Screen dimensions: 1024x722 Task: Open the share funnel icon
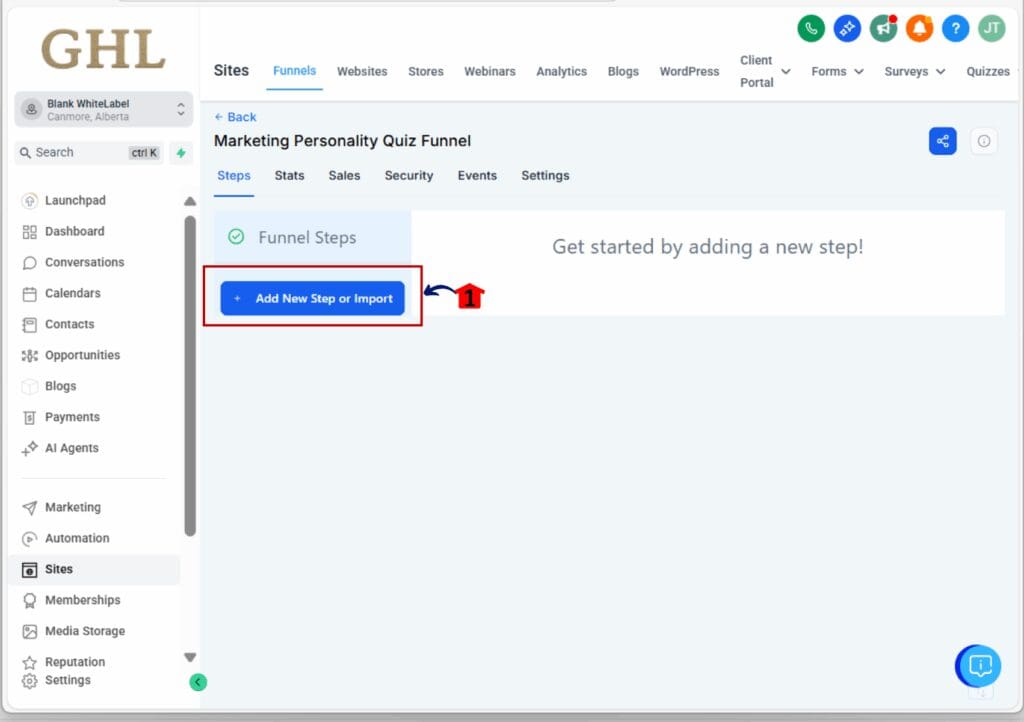942,141
